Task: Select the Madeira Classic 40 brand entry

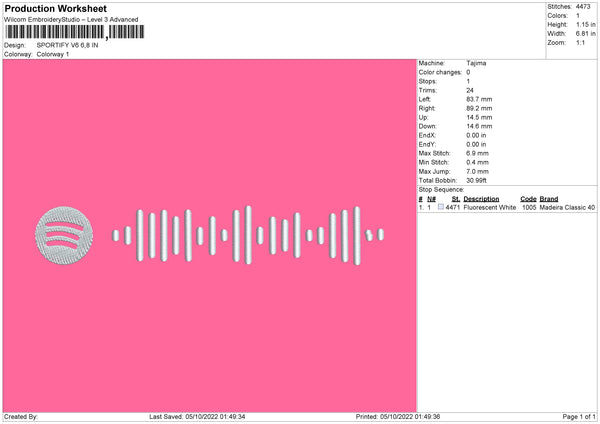Action: click(x=567, y=207)
